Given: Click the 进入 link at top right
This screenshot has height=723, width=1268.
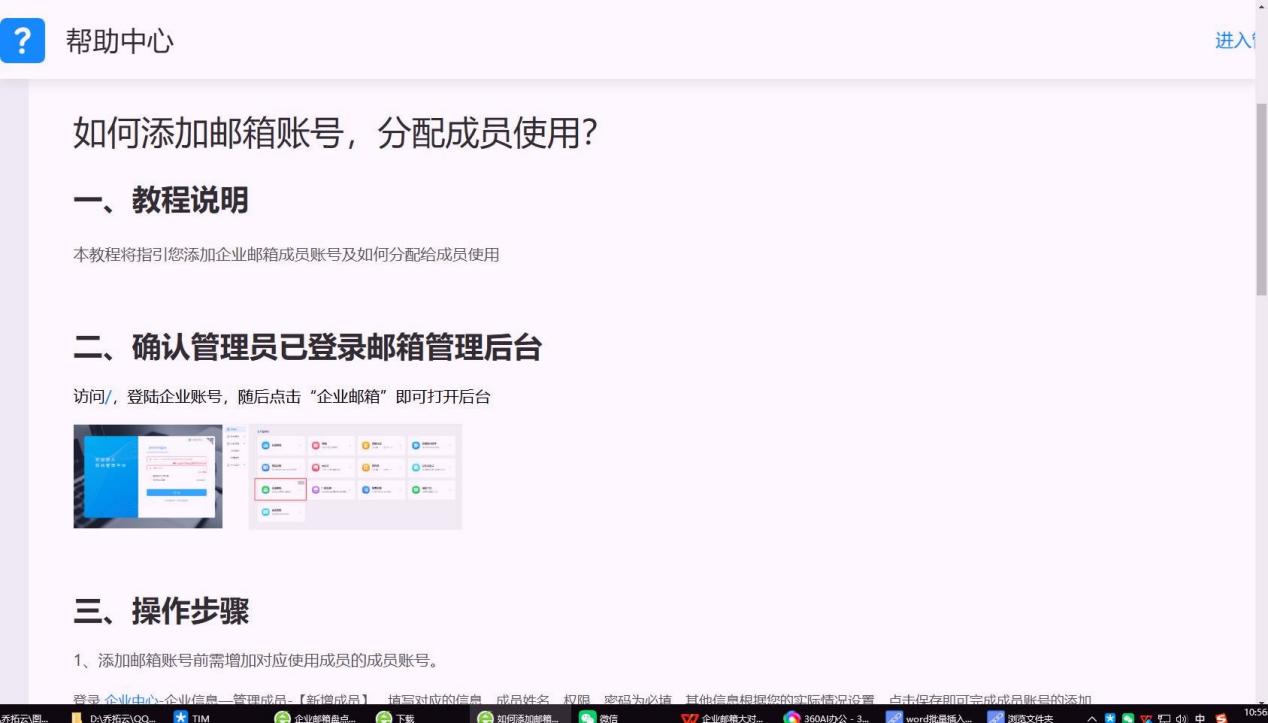Looking at the screenshot, I should point(1235,40).
